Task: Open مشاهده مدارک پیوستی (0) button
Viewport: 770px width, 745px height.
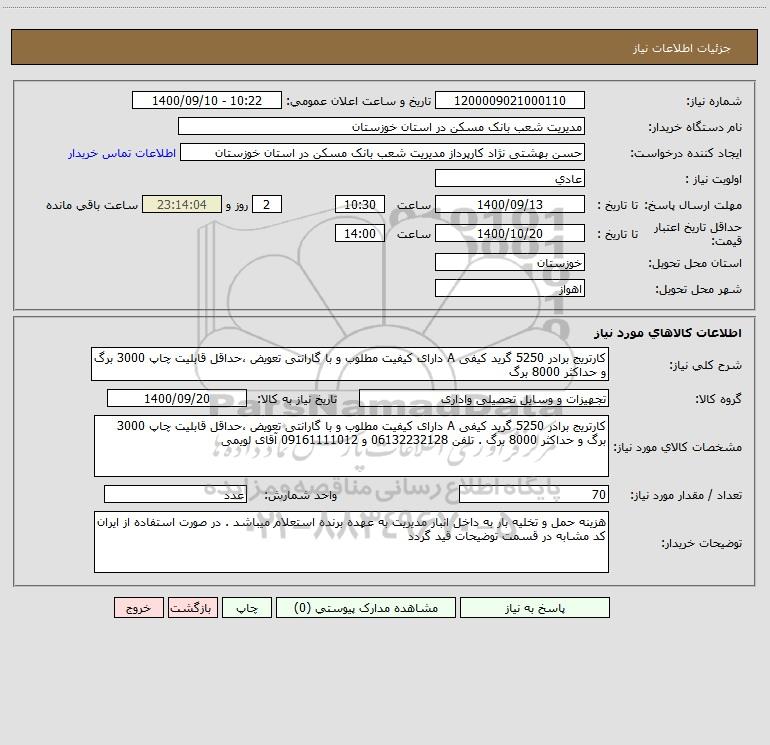Action: point(366,607)
